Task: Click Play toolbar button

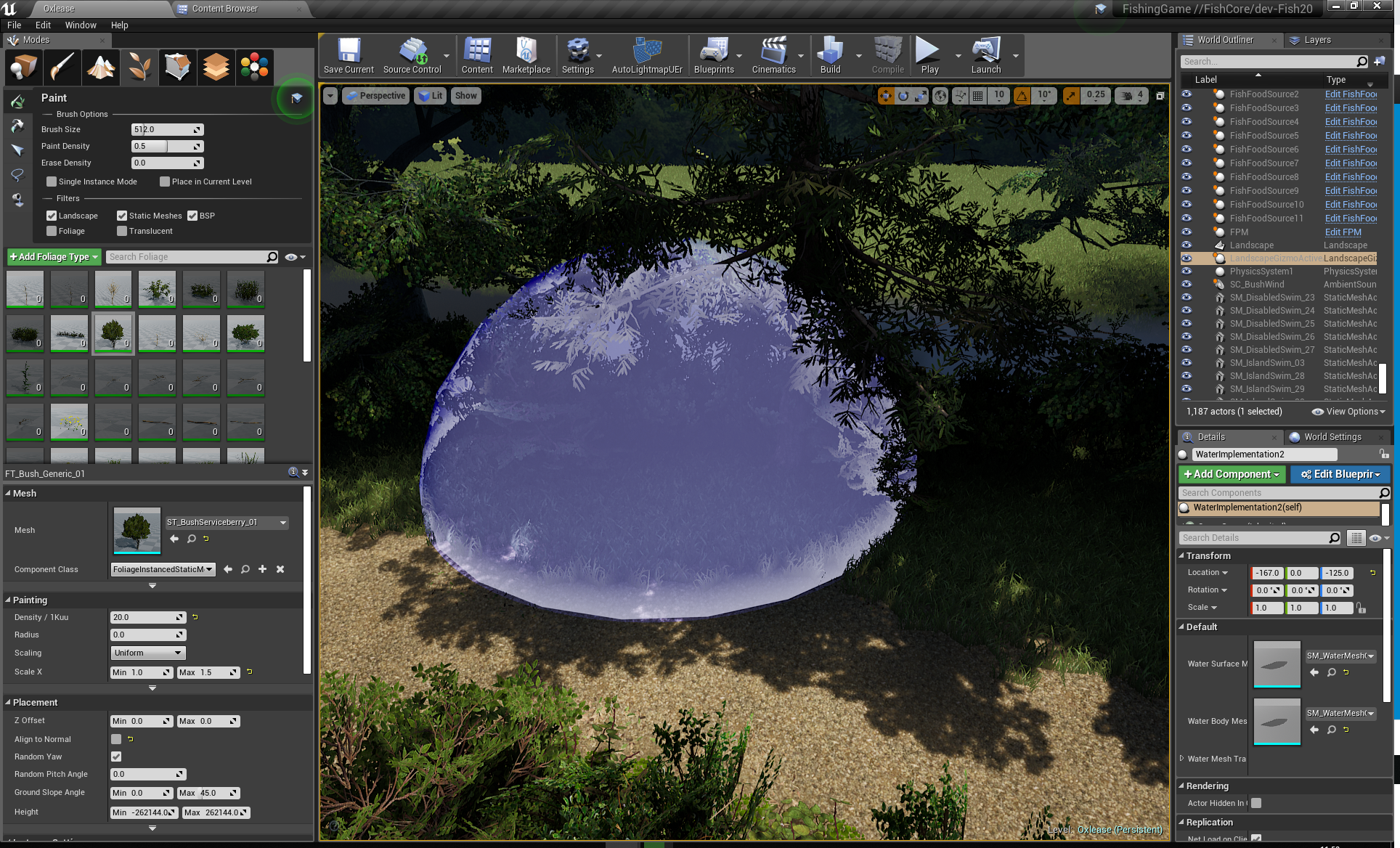Action: [929, 56]
